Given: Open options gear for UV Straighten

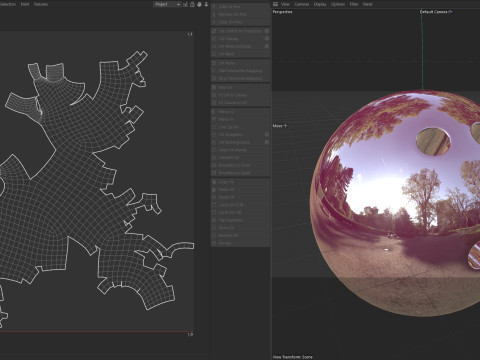Looking at the screenshot, I should point(267,134).
